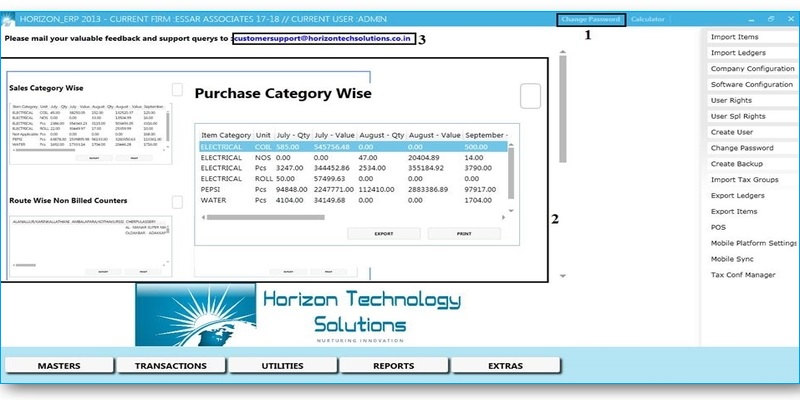Choose Create Backup
800x400 pixels.
coord(750,164)
